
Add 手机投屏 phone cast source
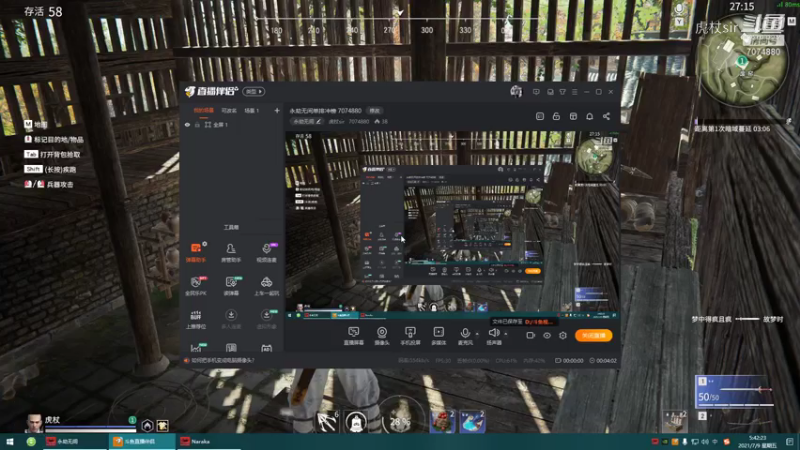coord(410,336)
